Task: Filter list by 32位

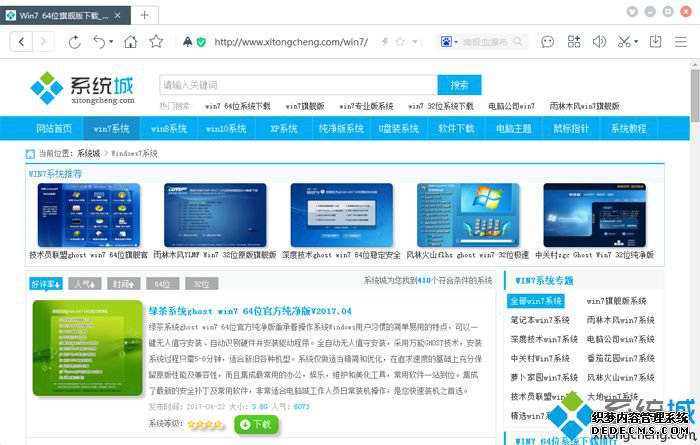Action: coord(201,283)
